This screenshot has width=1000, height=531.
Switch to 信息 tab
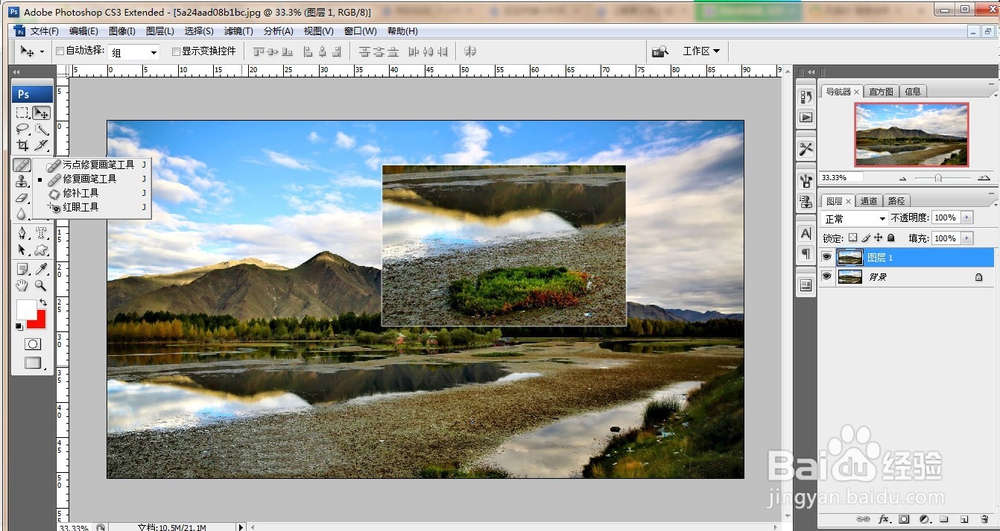912,91
